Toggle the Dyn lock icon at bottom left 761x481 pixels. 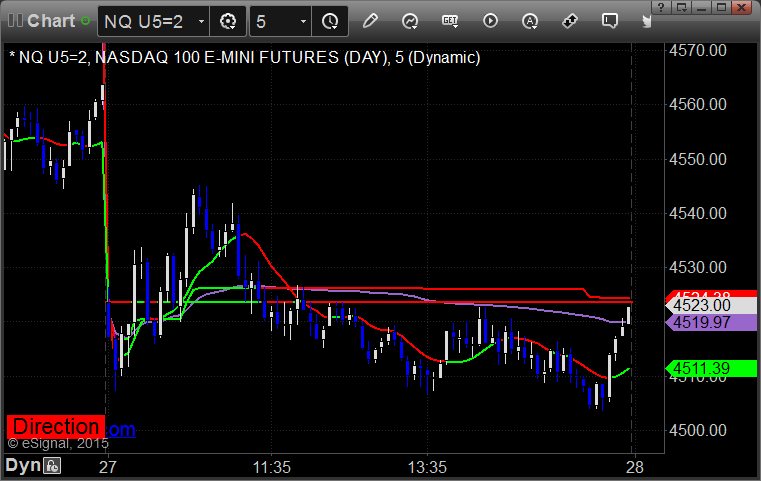(52, 465)
